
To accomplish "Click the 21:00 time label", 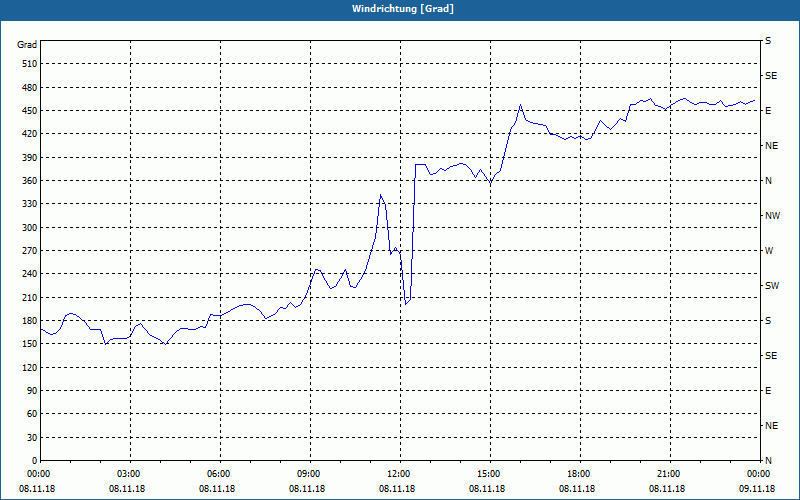I will click(670, 474).
